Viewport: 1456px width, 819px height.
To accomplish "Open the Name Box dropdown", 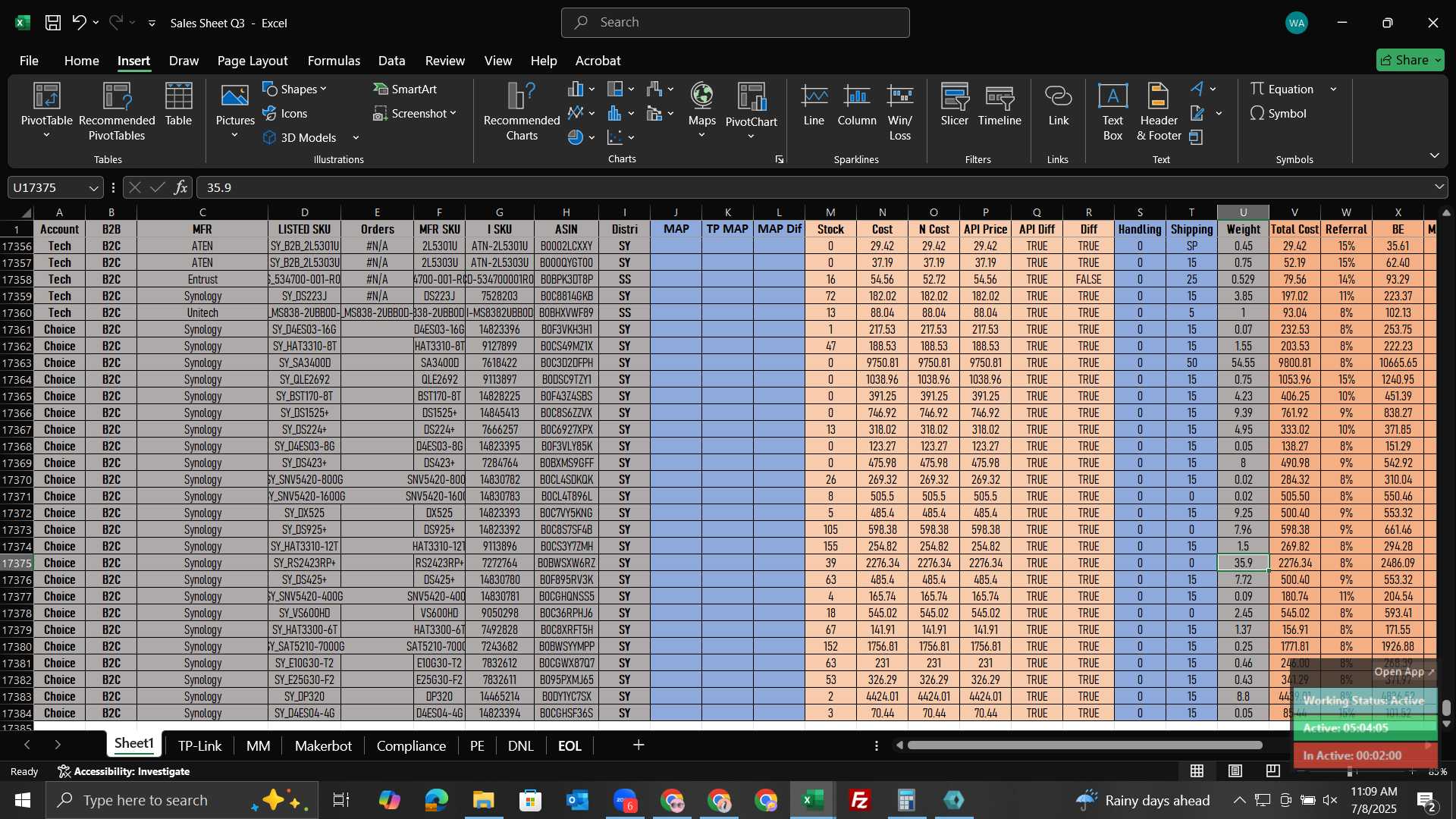I will coord(93,188).
